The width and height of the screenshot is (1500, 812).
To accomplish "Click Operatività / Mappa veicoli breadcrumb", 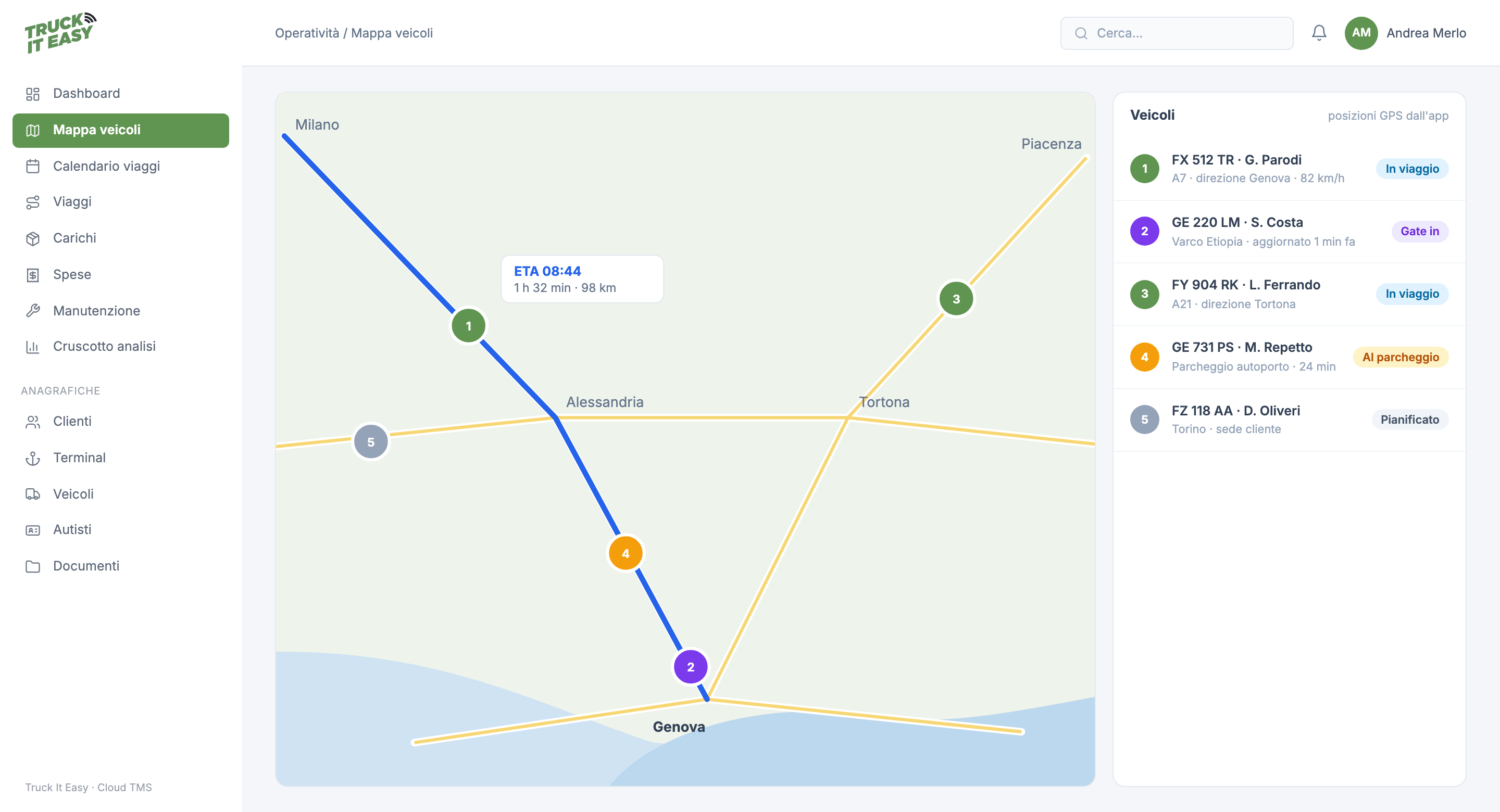I will coord(354,33).
